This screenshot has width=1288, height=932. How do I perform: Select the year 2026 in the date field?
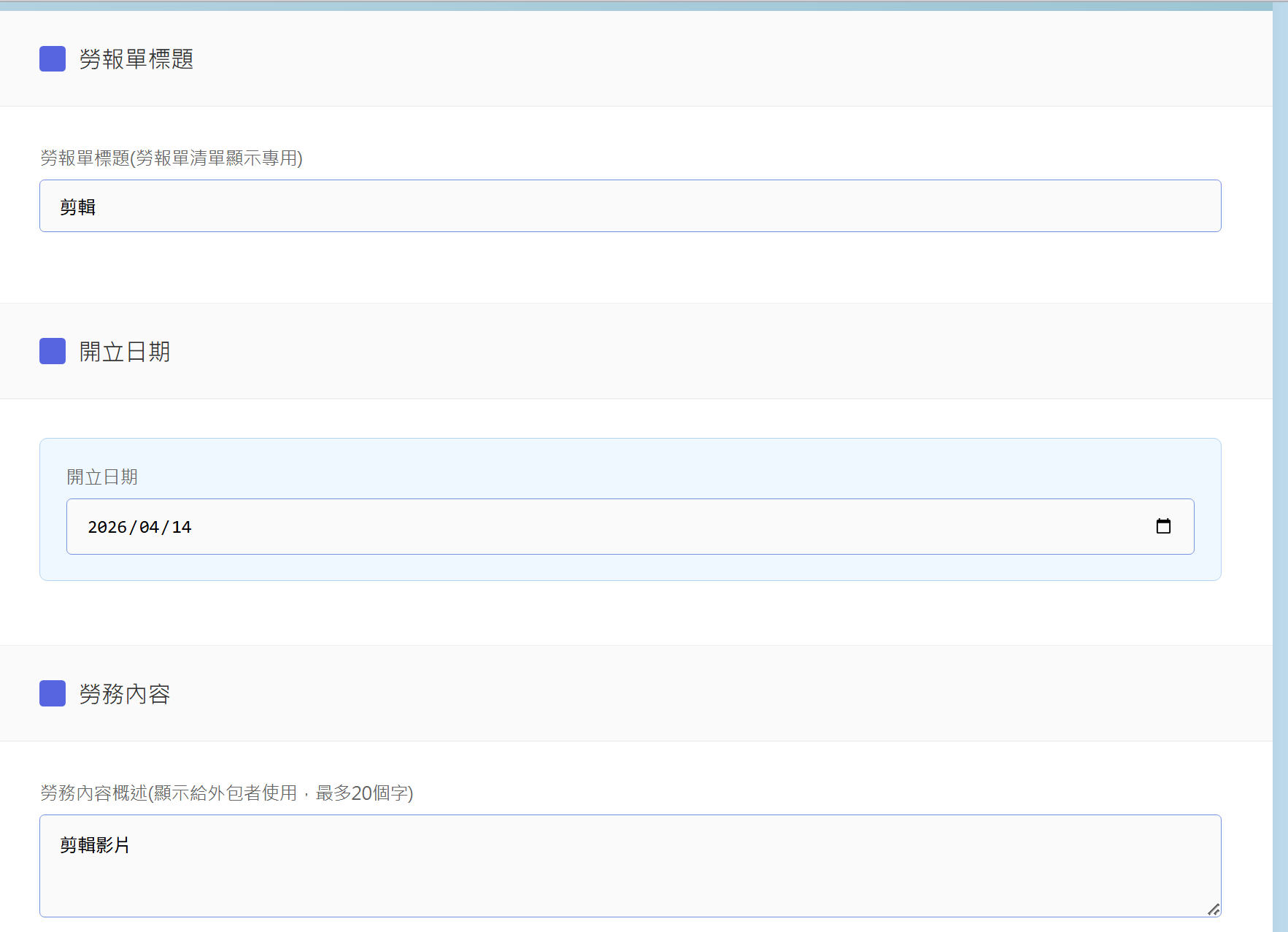[x=107, y=527]
